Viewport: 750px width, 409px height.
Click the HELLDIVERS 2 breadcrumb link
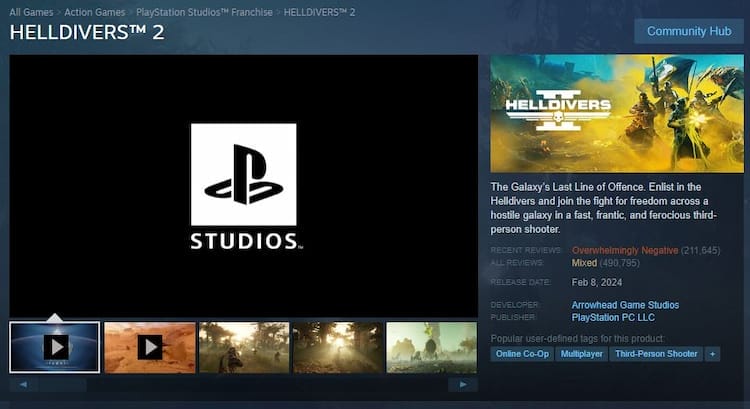click(319, 12)
